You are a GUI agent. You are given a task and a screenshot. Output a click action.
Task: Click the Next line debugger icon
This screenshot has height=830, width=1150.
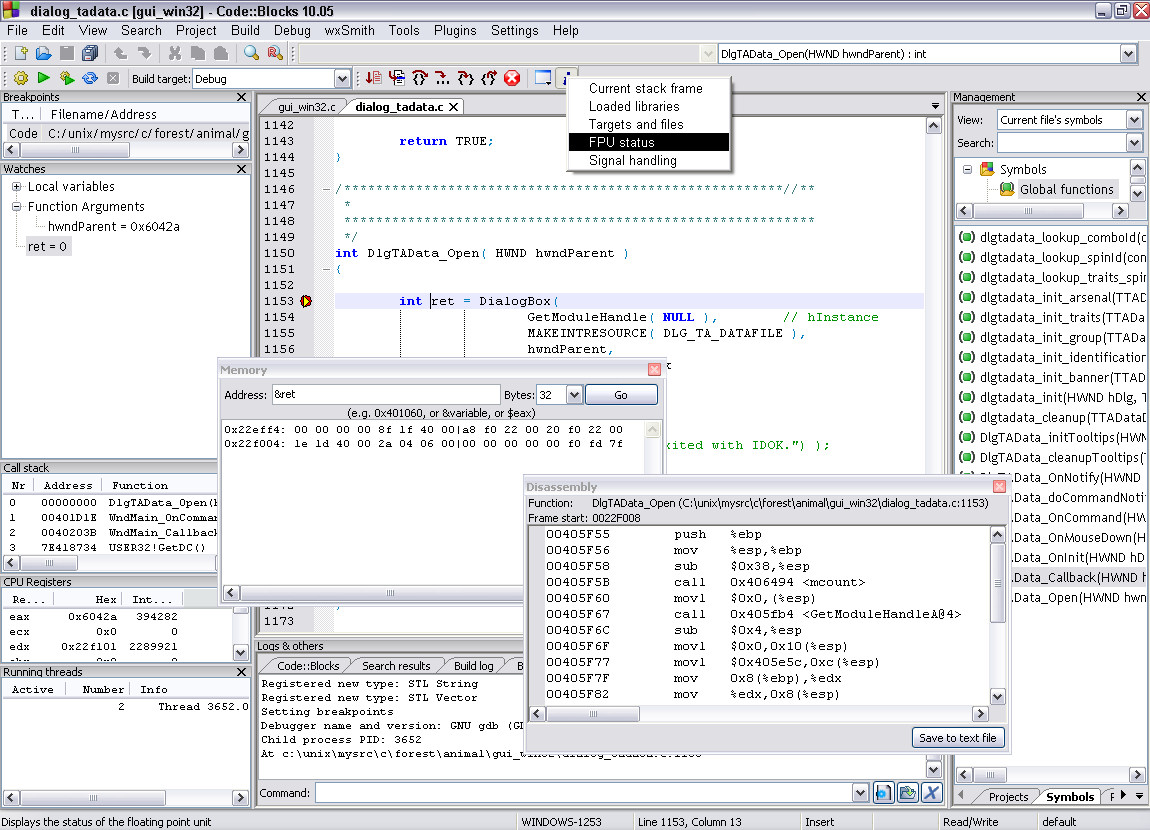[x=420, y=78]
